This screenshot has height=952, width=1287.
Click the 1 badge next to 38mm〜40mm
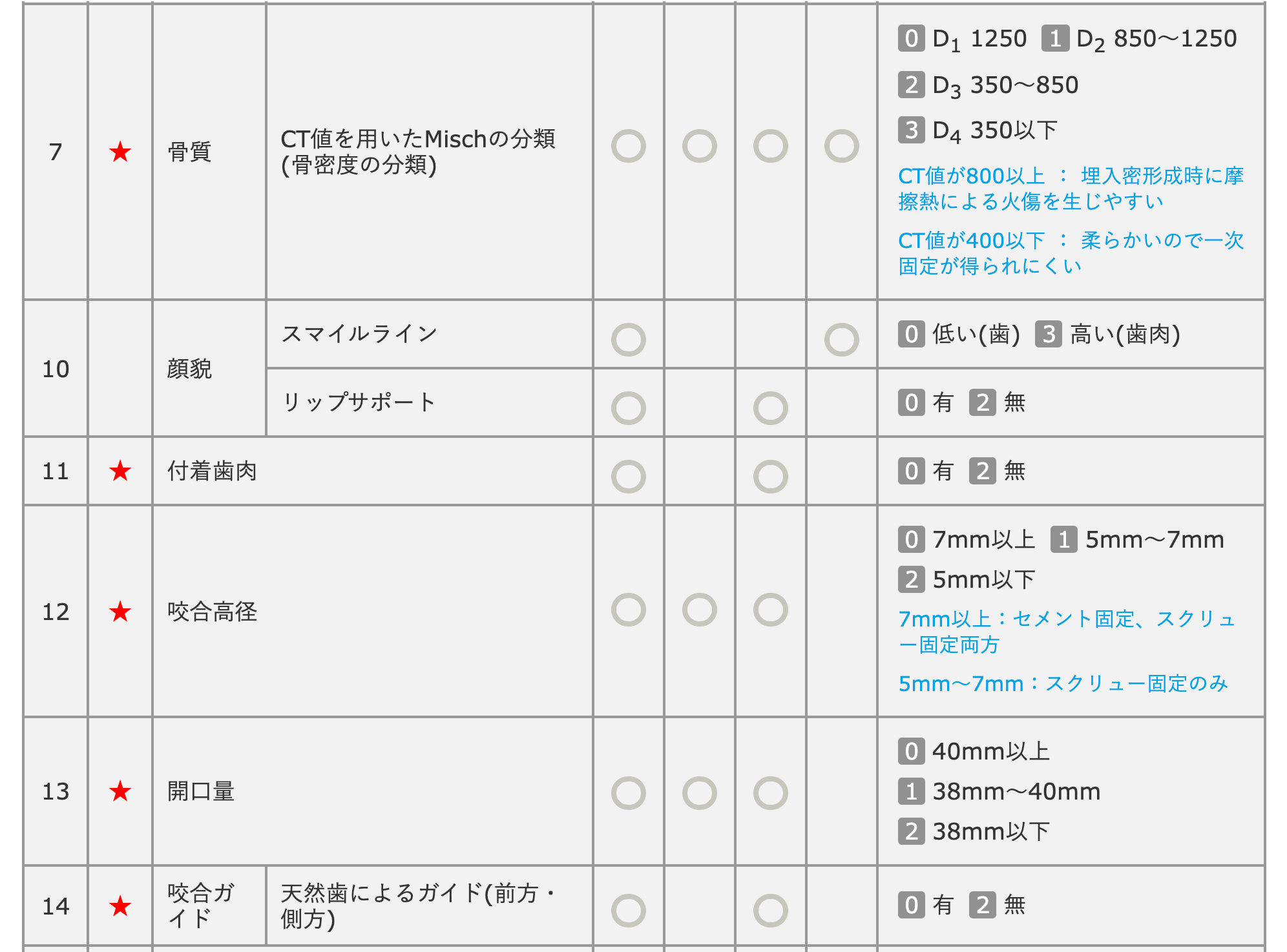tap(911, 791)
